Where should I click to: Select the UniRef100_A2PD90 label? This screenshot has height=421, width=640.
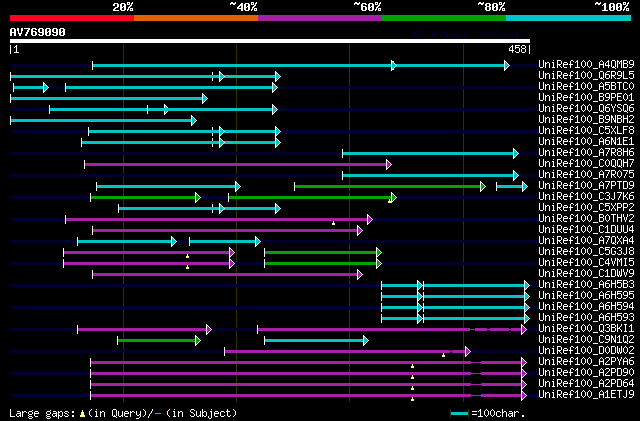pos(586,373)
